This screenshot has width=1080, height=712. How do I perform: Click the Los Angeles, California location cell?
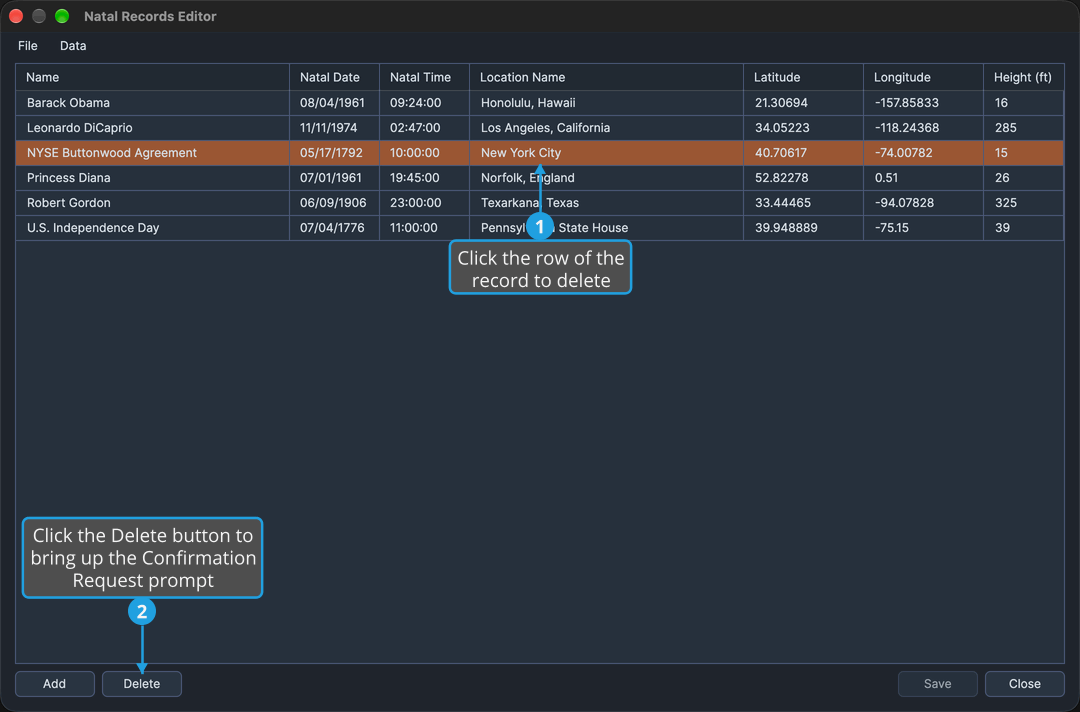606,128
